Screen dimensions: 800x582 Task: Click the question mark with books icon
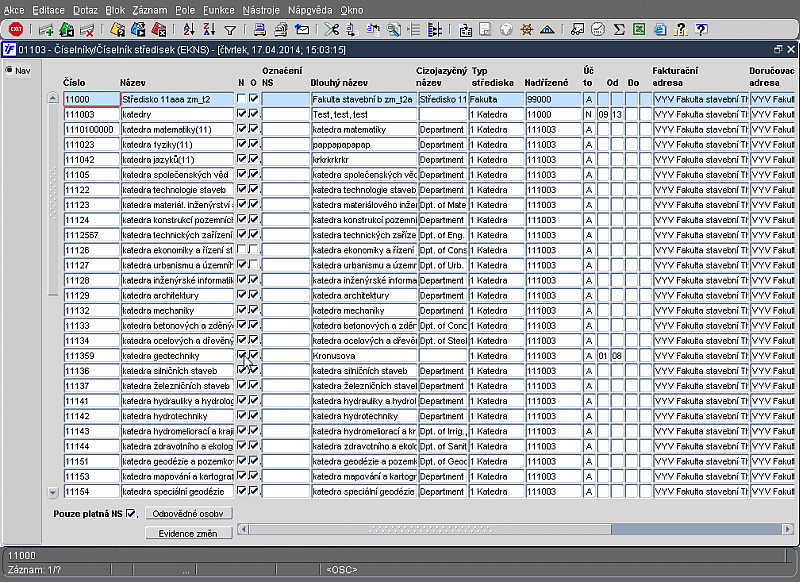(681, 30)
